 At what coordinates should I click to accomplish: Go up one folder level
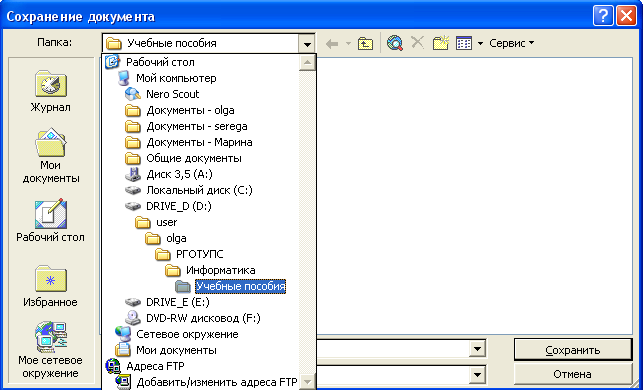(365, 43)
